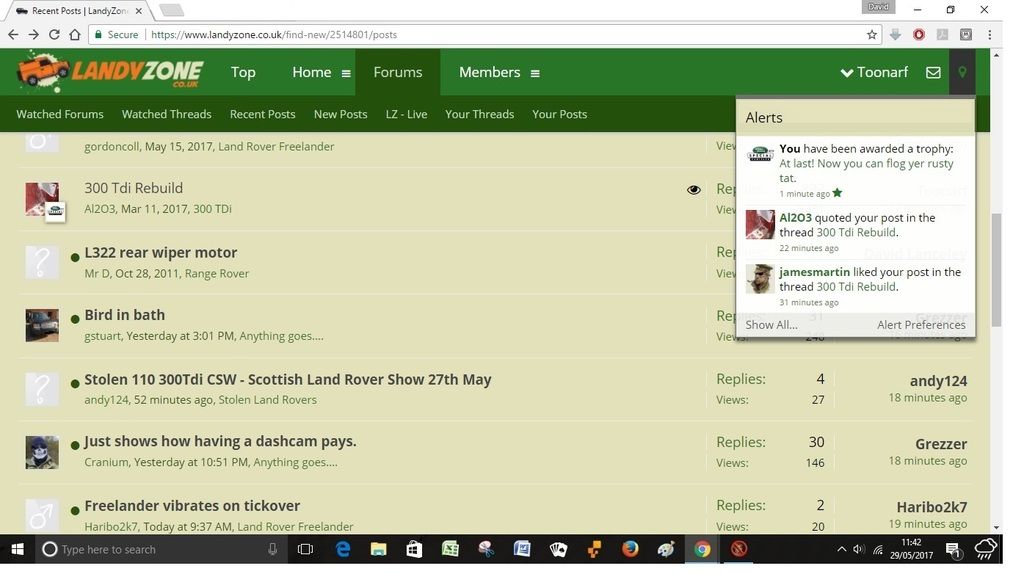Open LZ - Live
Image resolution: width=1024 pixels, height=574 pixels.
click(x=406, y=114)
